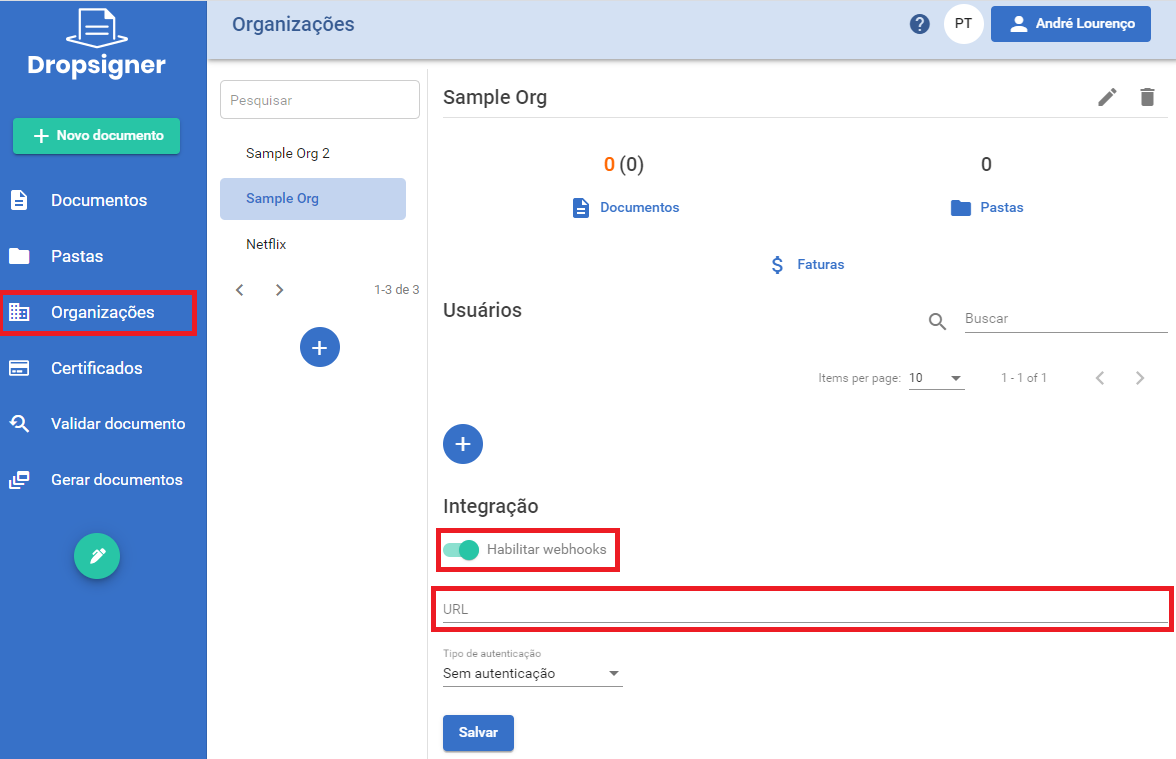Delete Sample Org via the trash icon
1176x759 pixels.
(1147, 97)
